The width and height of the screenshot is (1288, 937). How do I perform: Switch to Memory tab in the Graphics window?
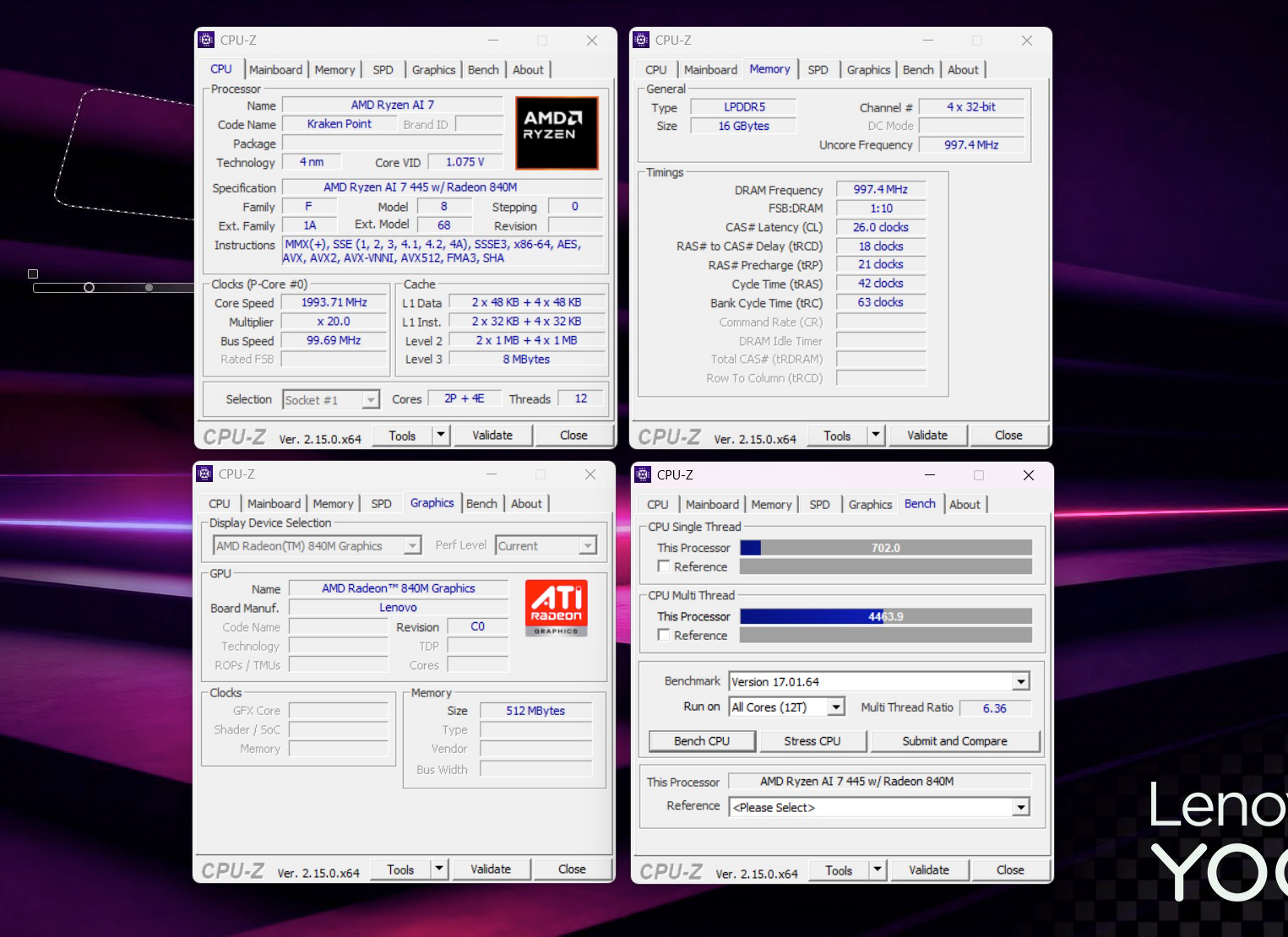pos(333,504)
